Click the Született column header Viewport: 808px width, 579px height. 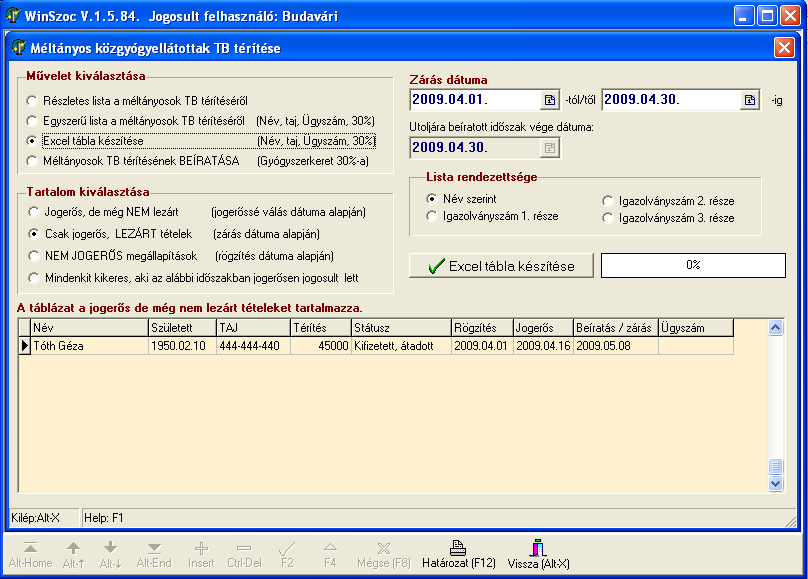coord(182,328)
